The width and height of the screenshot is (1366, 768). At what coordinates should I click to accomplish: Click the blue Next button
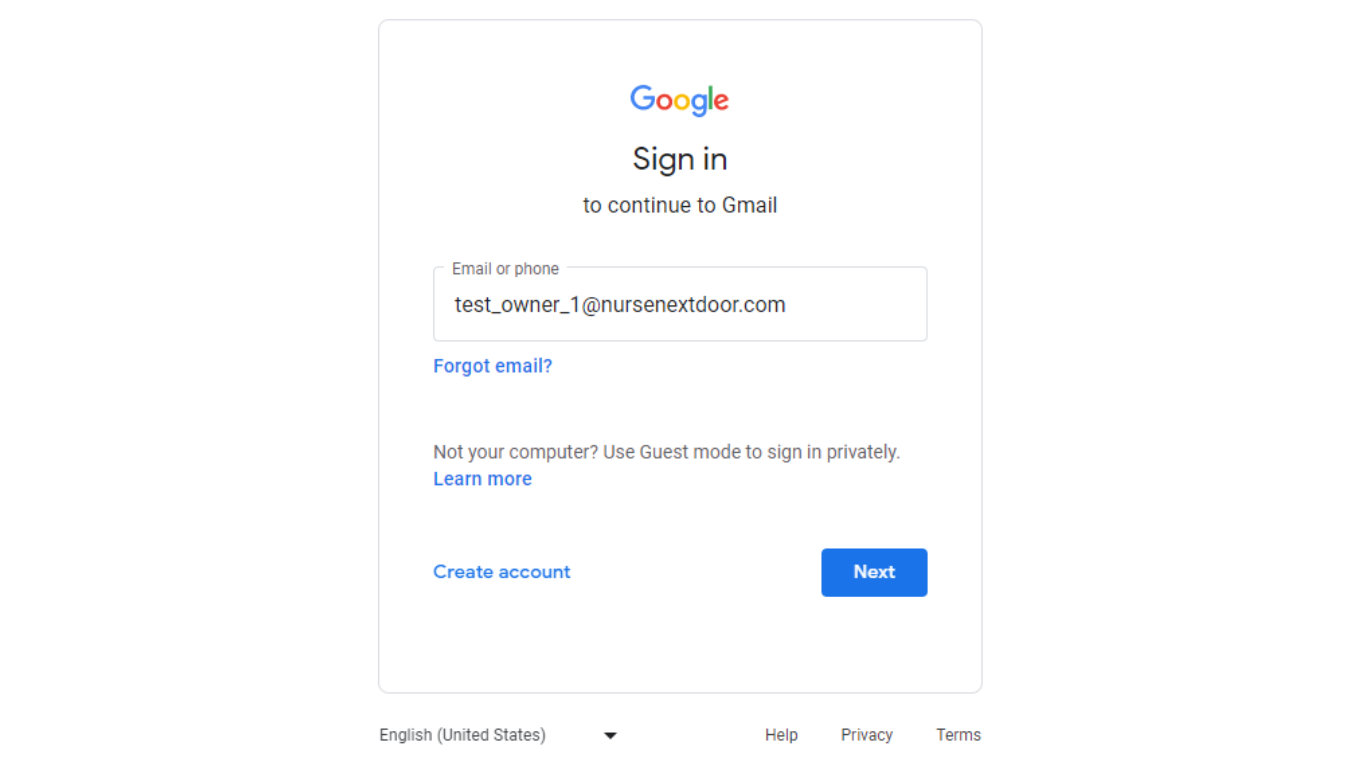pos(874,572)
